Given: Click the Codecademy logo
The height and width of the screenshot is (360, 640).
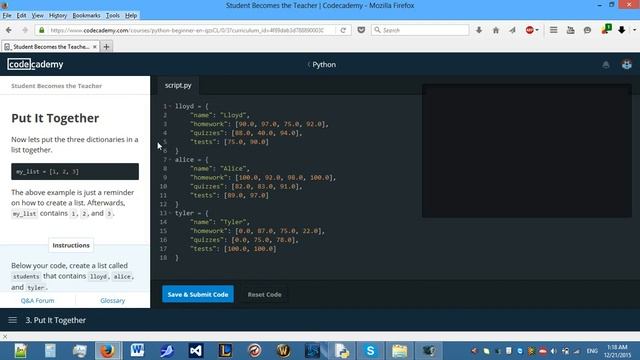Looking at the screenshot, I should click(35, 64).
